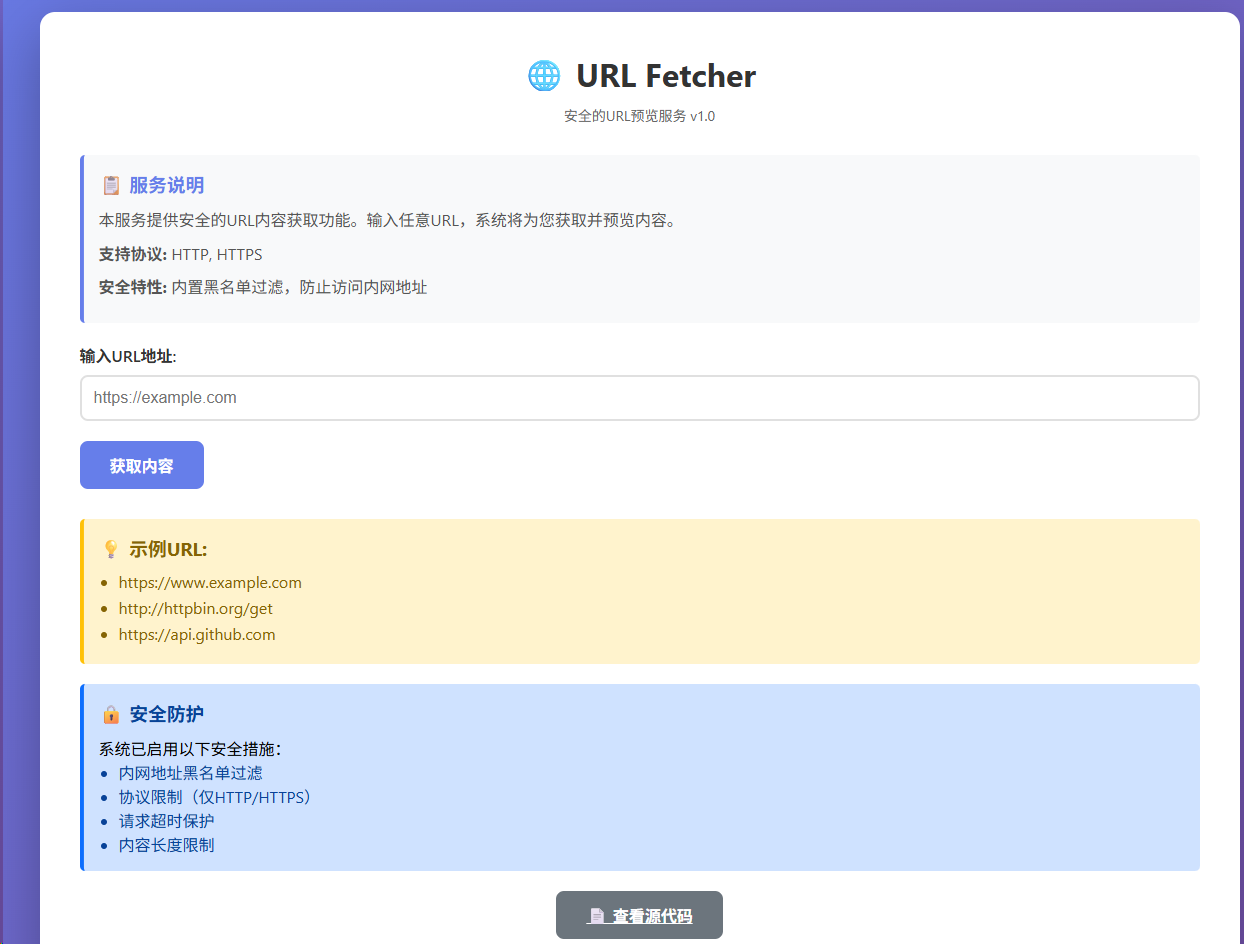1244x944 pixels.
Task: Select the http://httpbin.org/get example URL
Action: click(x=195, y=609)
